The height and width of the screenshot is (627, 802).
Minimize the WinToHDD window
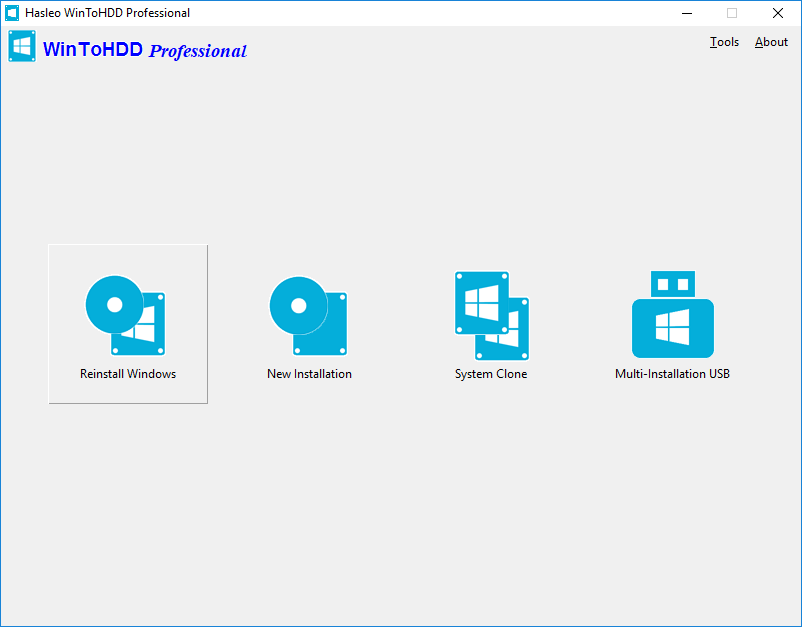686,13
